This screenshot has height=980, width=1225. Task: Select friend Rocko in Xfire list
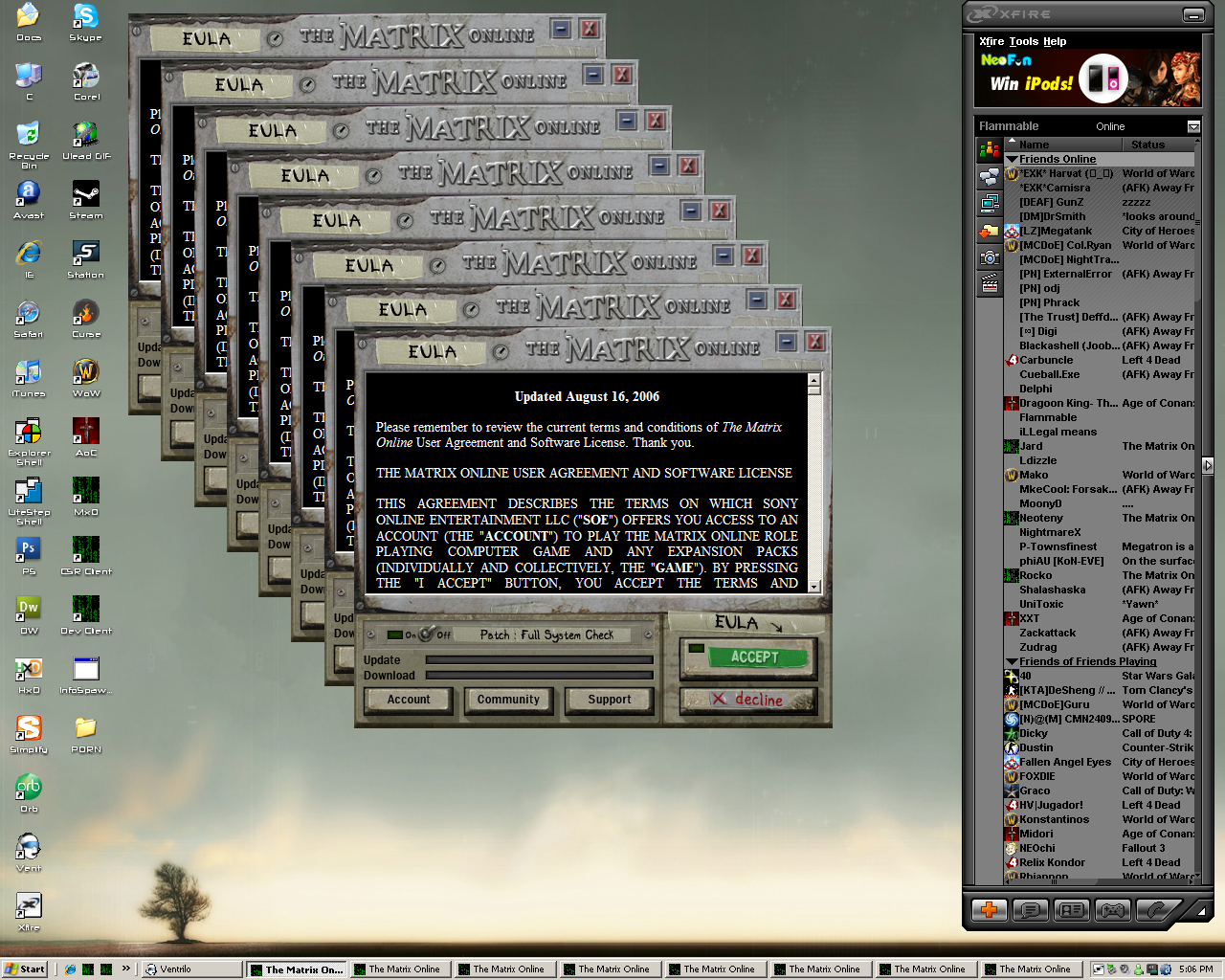tap(1100, 575)
